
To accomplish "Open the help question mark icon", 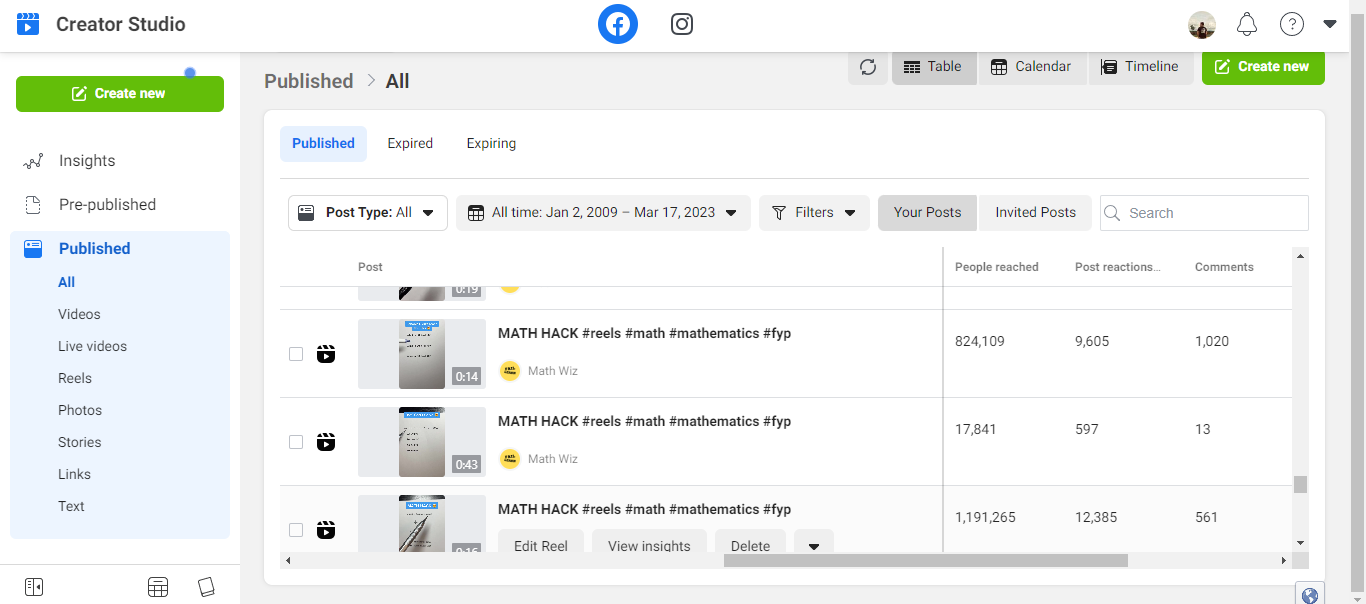I will pos(1292,25).
